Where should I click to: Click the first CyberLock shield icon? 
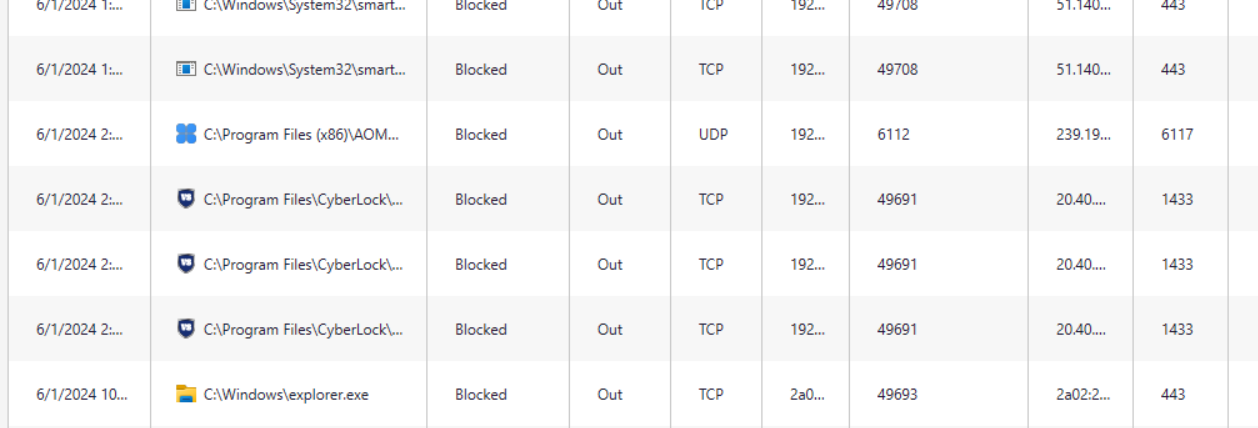pyautogui.click(x=186, y=199)
